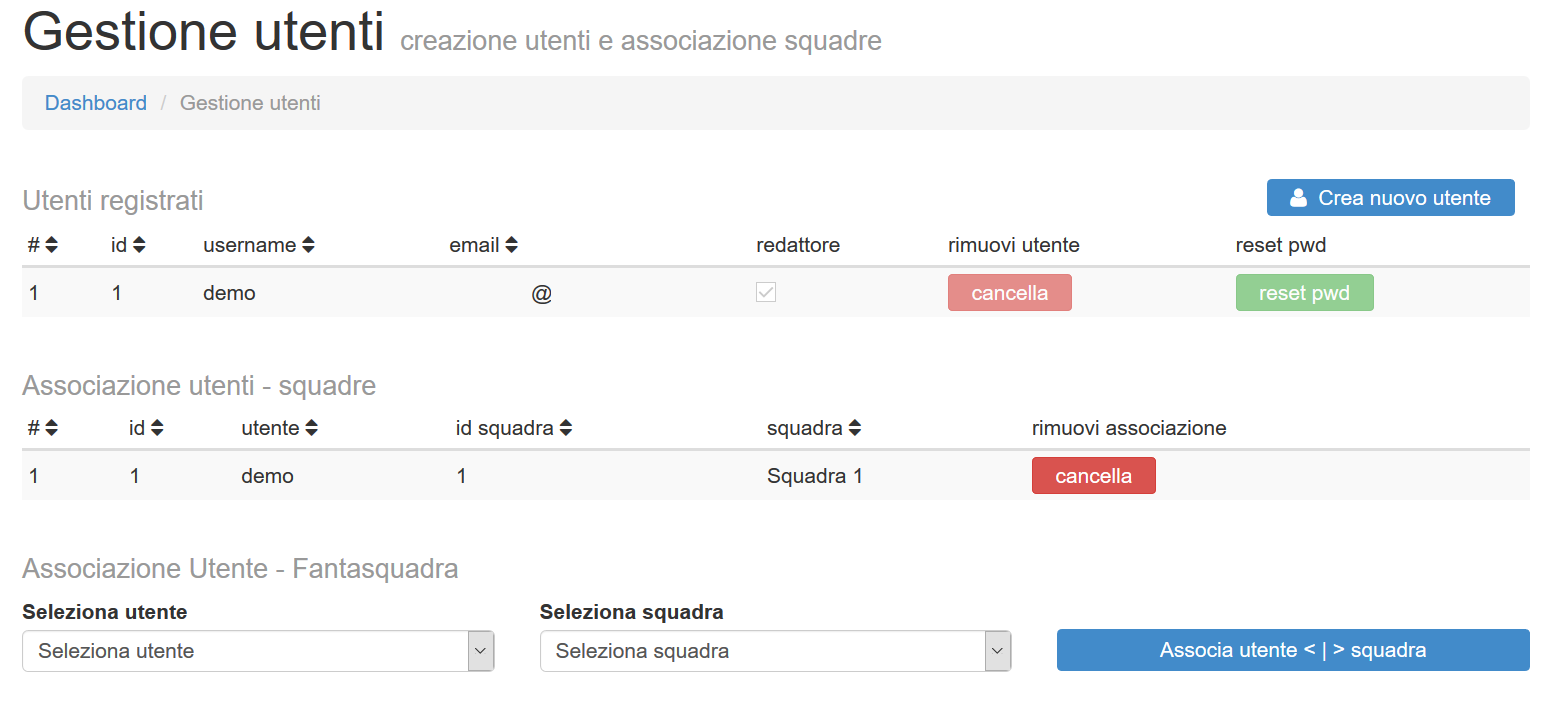
Task: Delete demo user with cancella button
Action: pyautogui.click(x=1009, y=293)
